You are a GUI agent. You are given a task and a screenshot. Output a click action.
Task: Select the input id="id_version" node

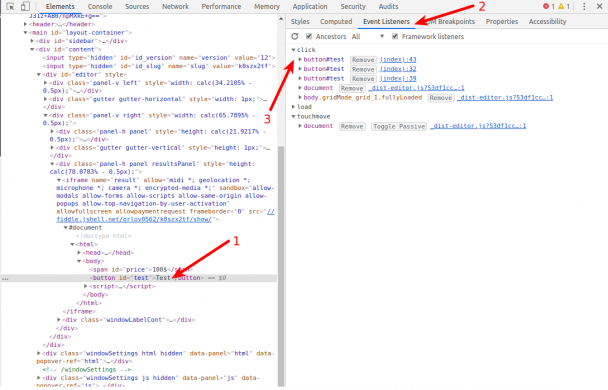coord(159,57)
